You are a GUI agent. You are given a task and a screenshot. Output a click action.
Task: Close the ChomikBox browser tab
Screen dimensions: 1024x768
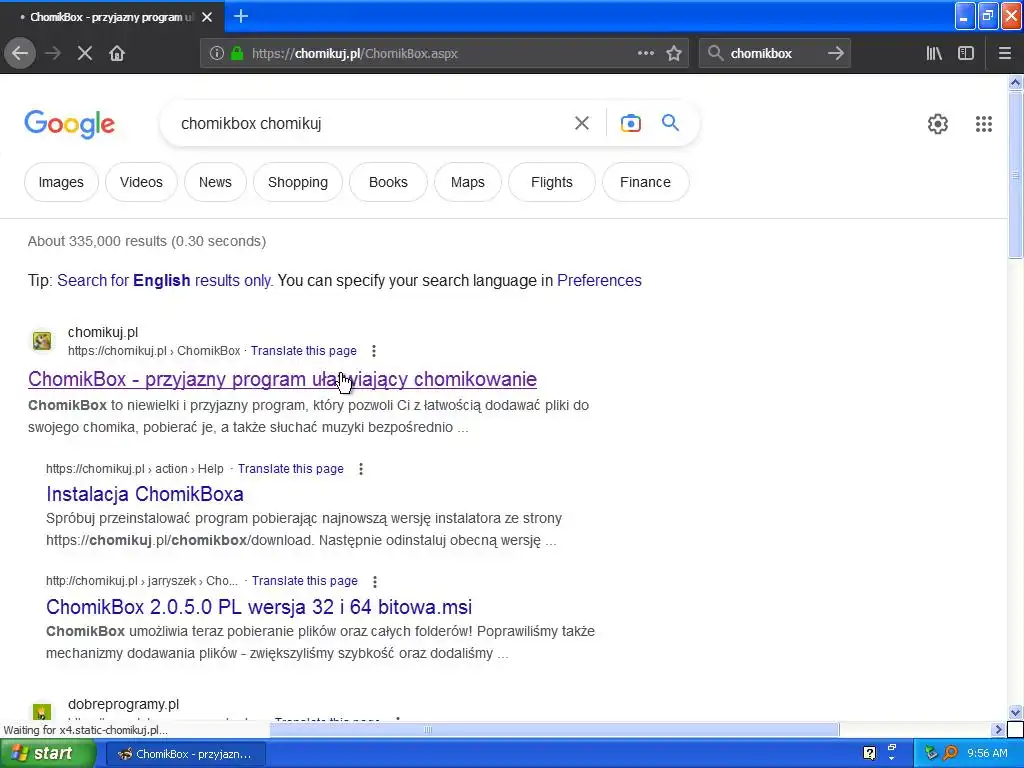[x=207, y=17]
